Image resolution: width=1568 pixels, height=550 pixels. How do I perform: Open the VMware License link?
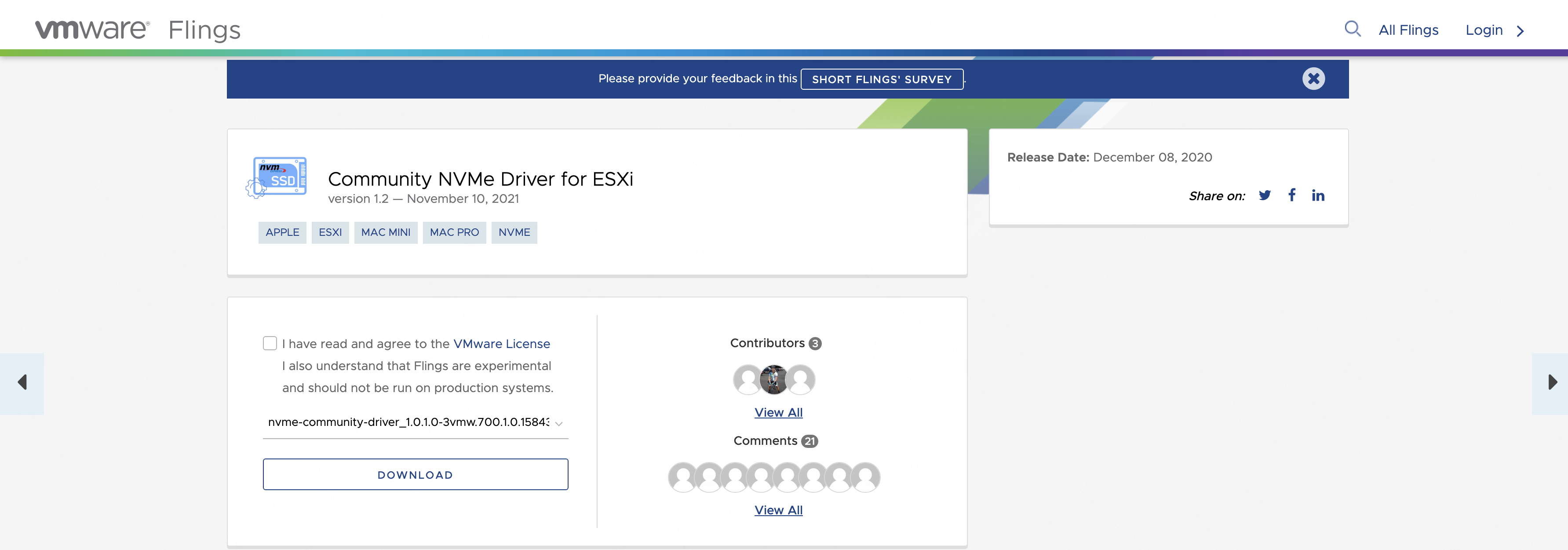pos(502,344)
